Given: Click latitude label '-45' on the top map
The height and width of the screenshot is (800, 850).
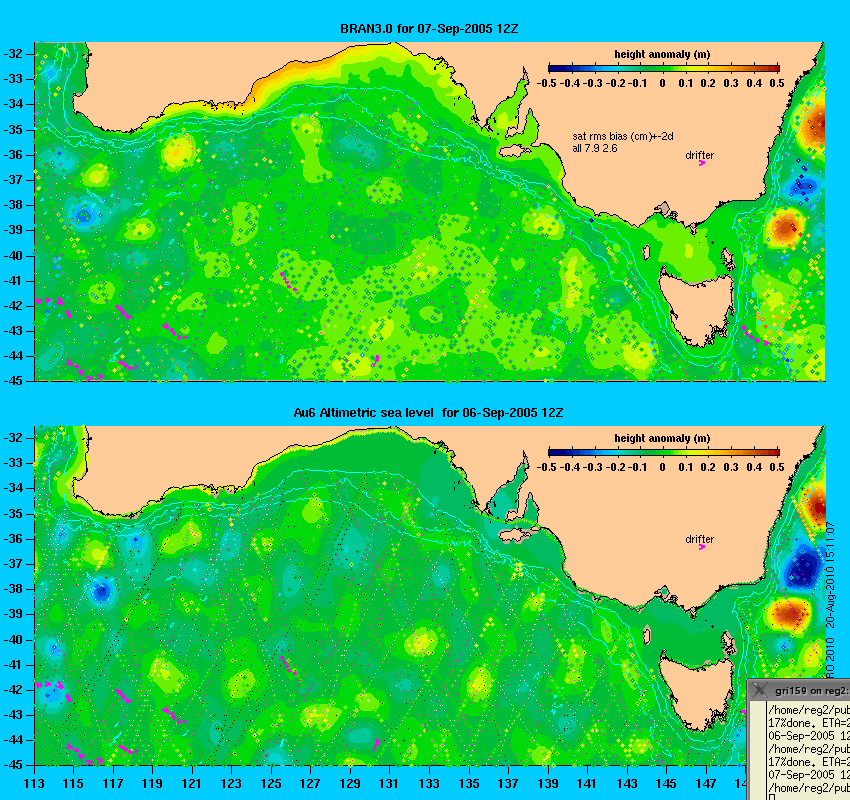Looking at the screenshot, I should (x=12, y=380).
